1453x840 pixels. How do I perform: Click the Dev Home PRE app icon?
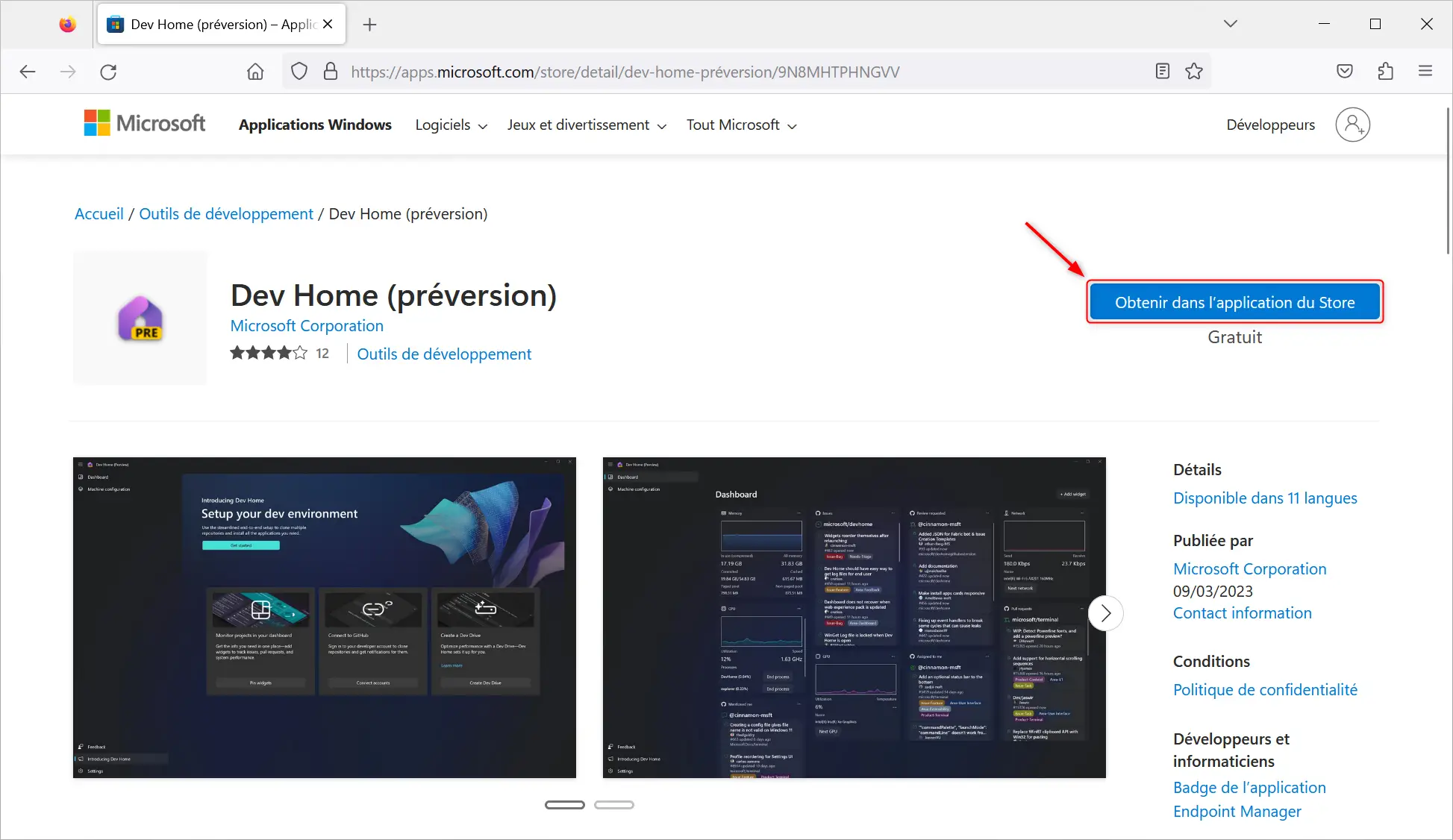click(x=140, y=318)
